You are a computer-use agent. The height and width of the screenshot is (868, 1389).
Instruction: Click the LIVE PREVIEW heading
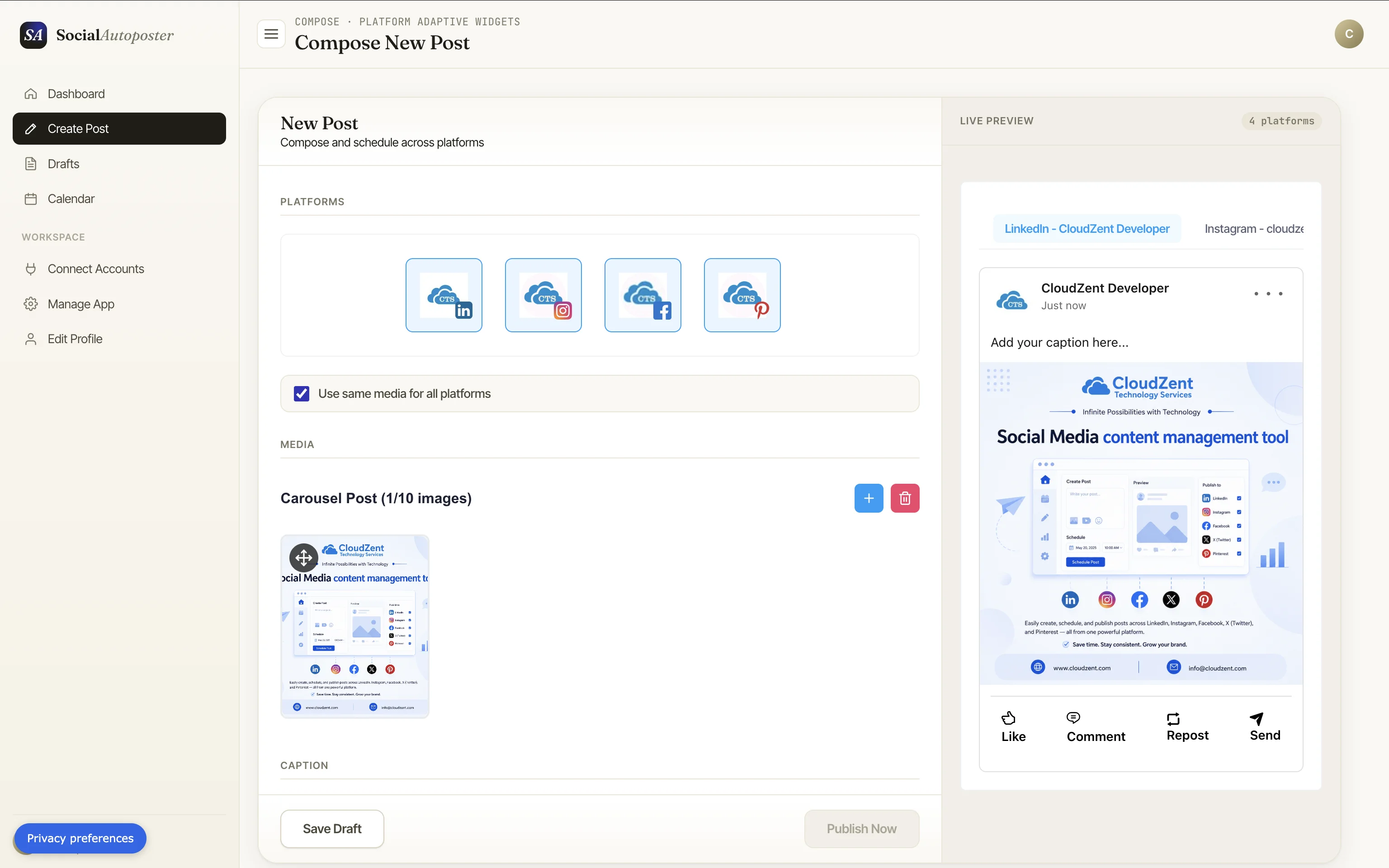tap(997, 121)
